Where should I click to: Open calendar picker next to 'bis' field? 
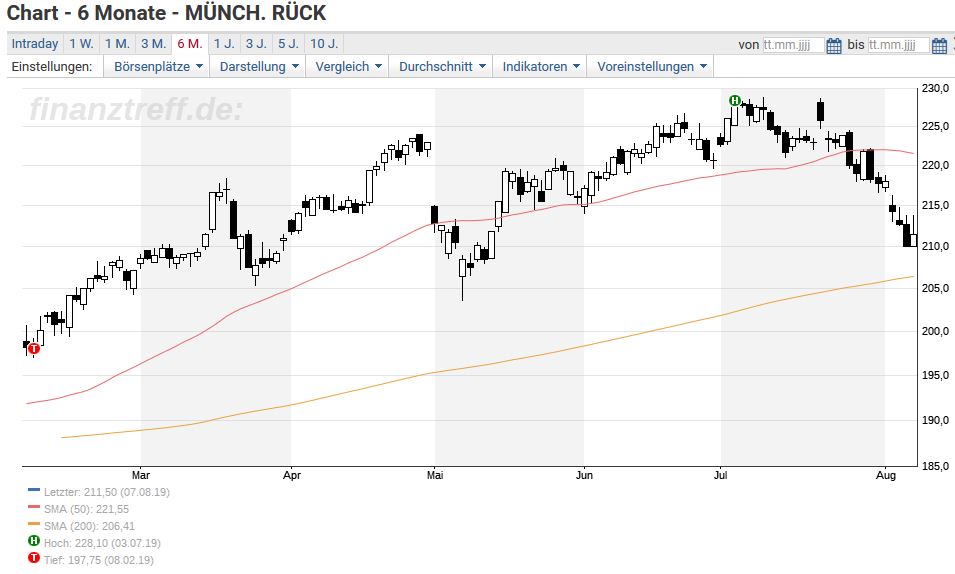[940, 45]
